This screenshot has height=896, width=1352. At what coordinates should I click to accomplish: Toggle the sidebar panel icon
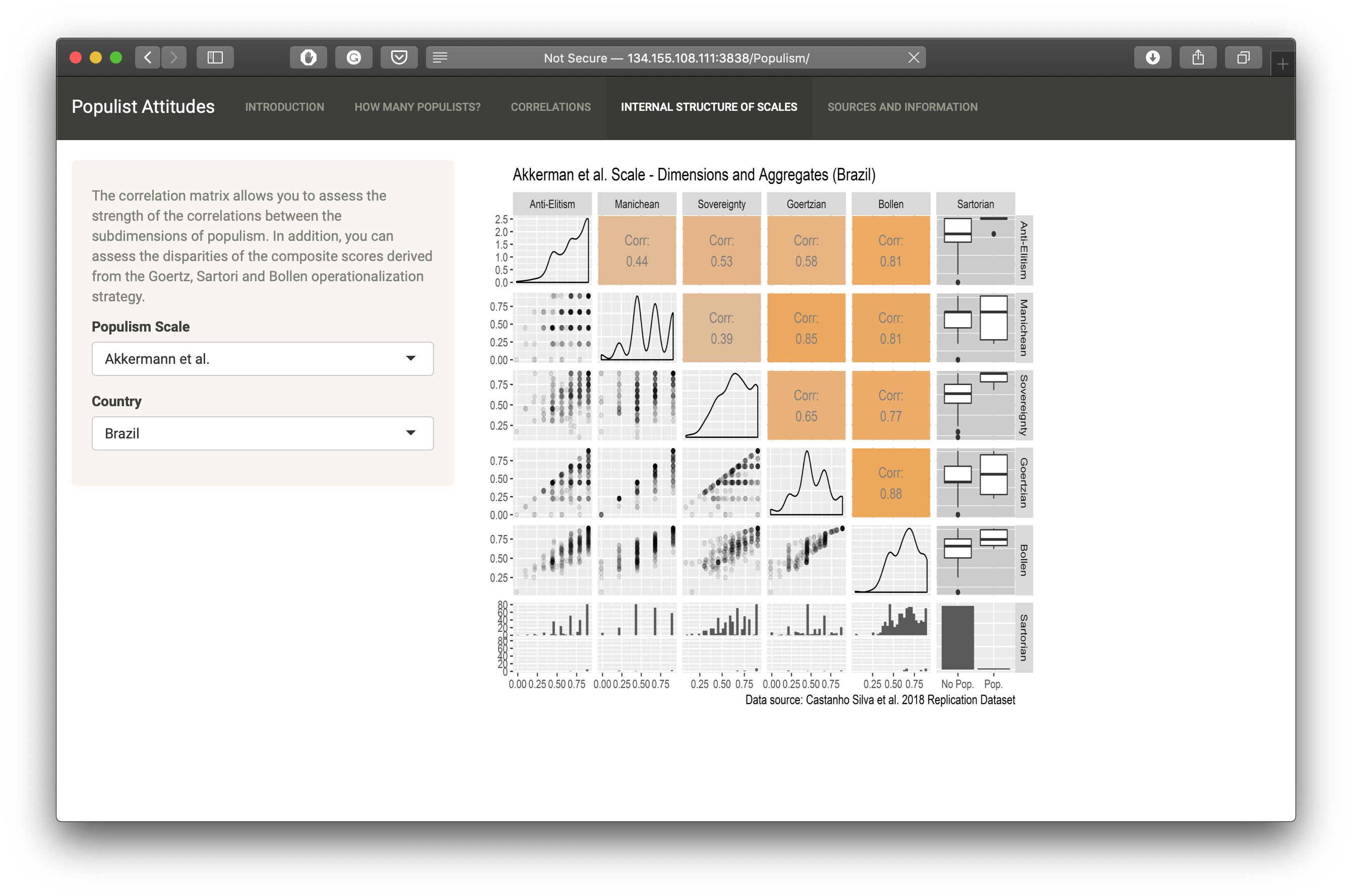215,58
